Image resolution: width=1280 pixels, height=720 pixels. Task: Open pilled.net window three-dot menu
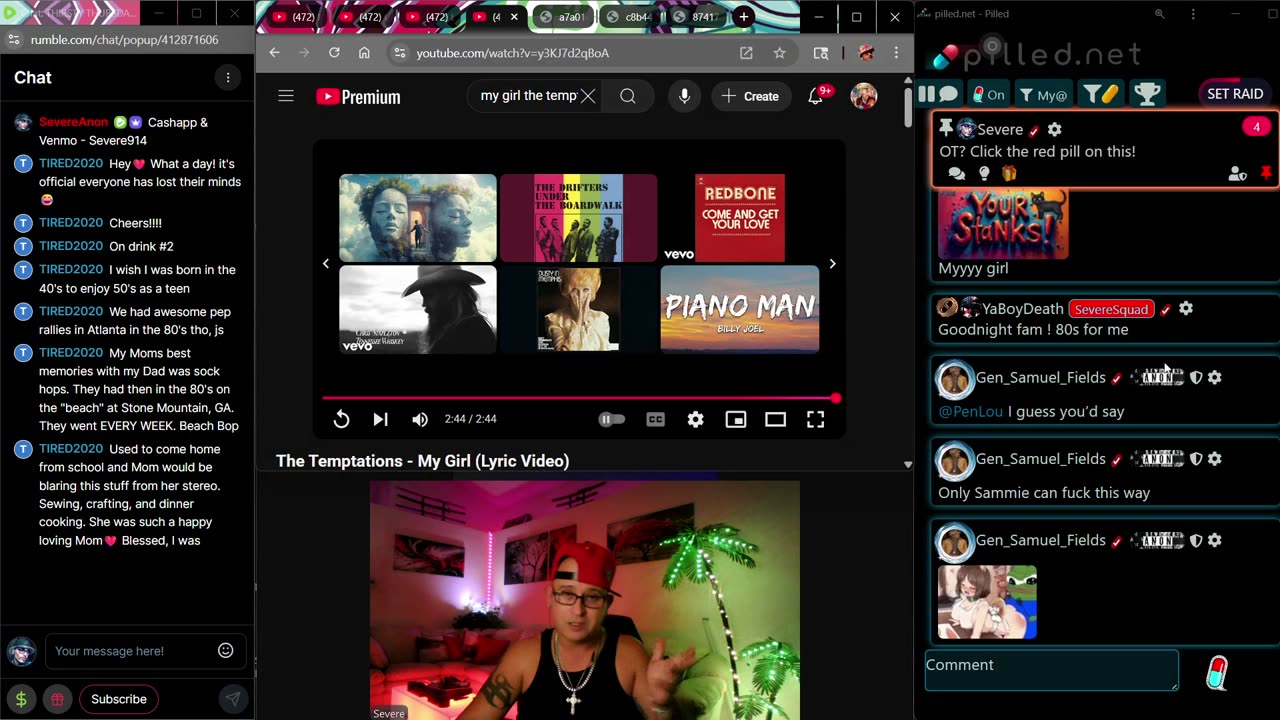coord(1193,14)
